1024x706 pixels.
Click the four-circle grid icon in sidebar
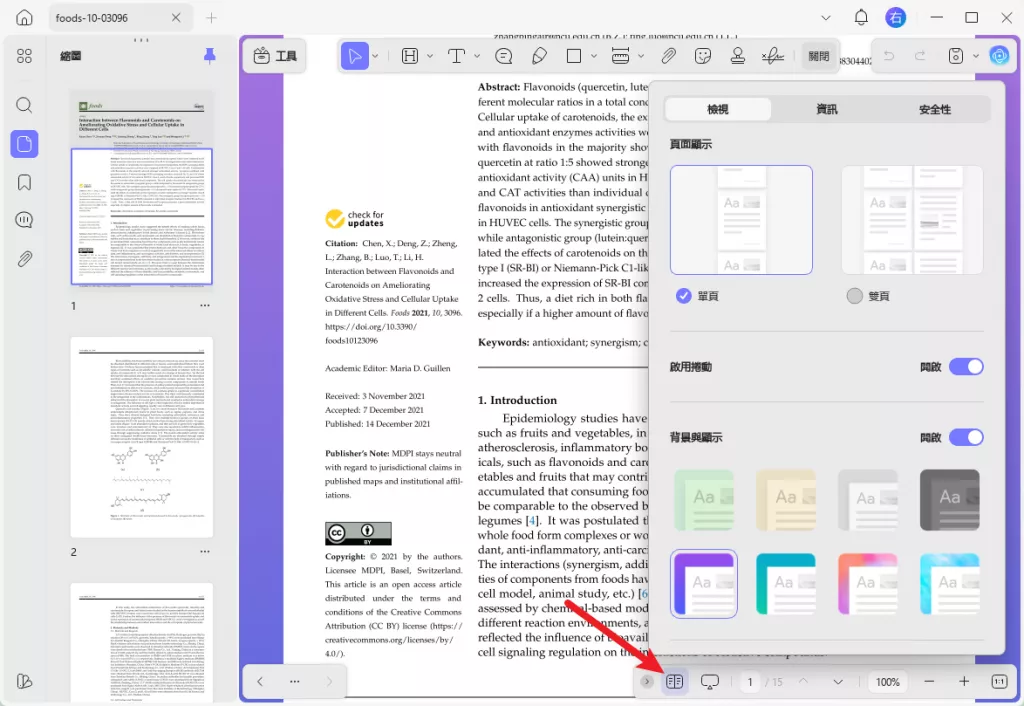point(24,56)
